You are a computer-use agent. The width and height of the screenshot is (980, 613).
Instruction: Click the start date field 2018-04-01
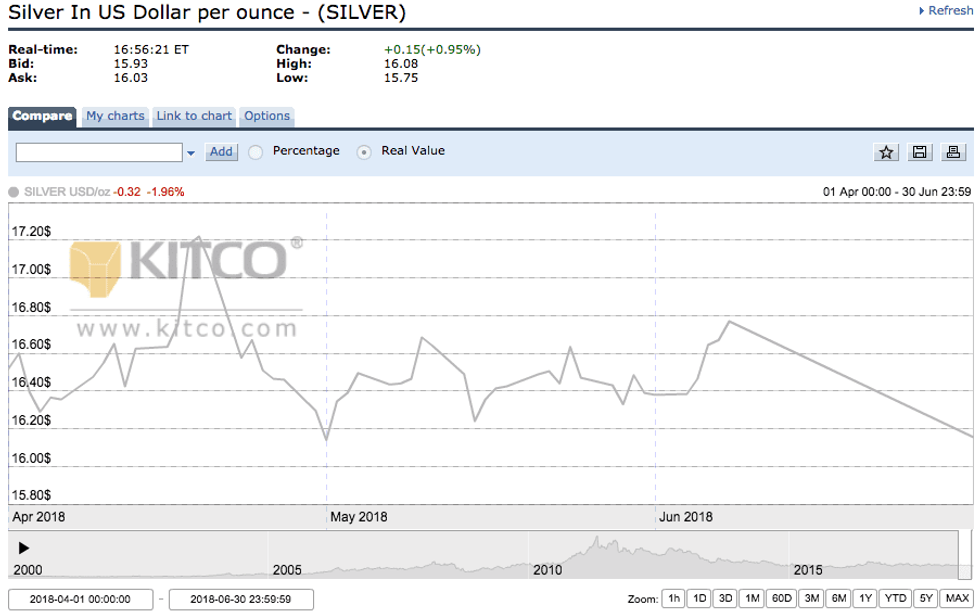tap(80, 599)
